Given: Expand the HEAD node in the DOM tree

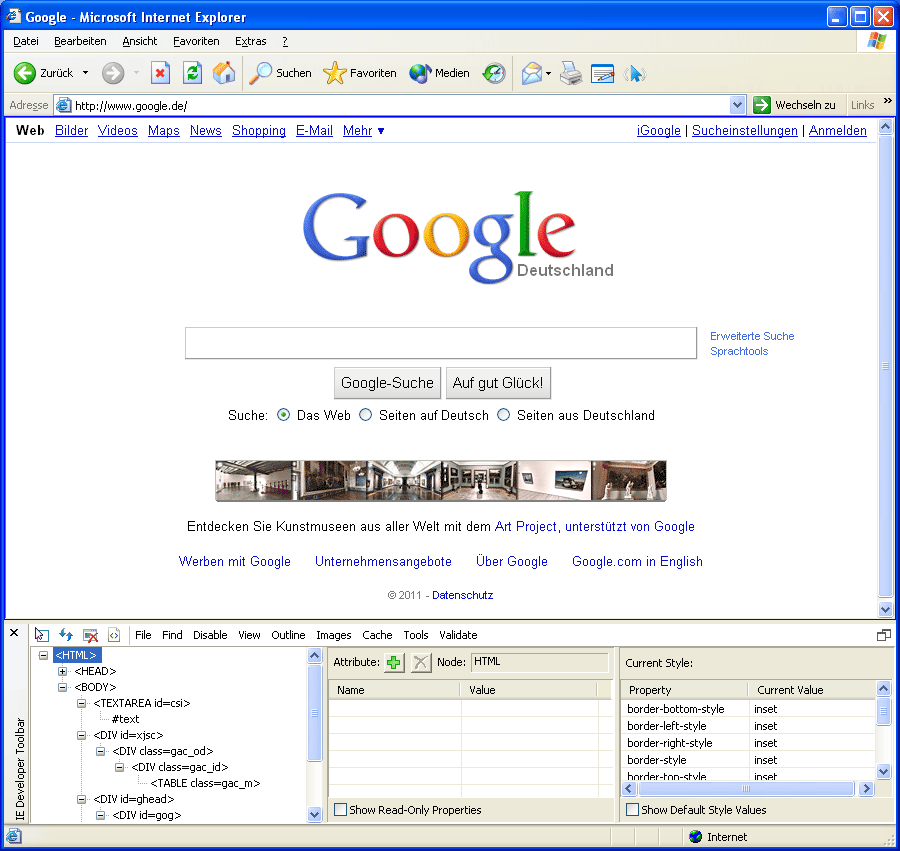Looking at the screenshot, I should point(63,671).
